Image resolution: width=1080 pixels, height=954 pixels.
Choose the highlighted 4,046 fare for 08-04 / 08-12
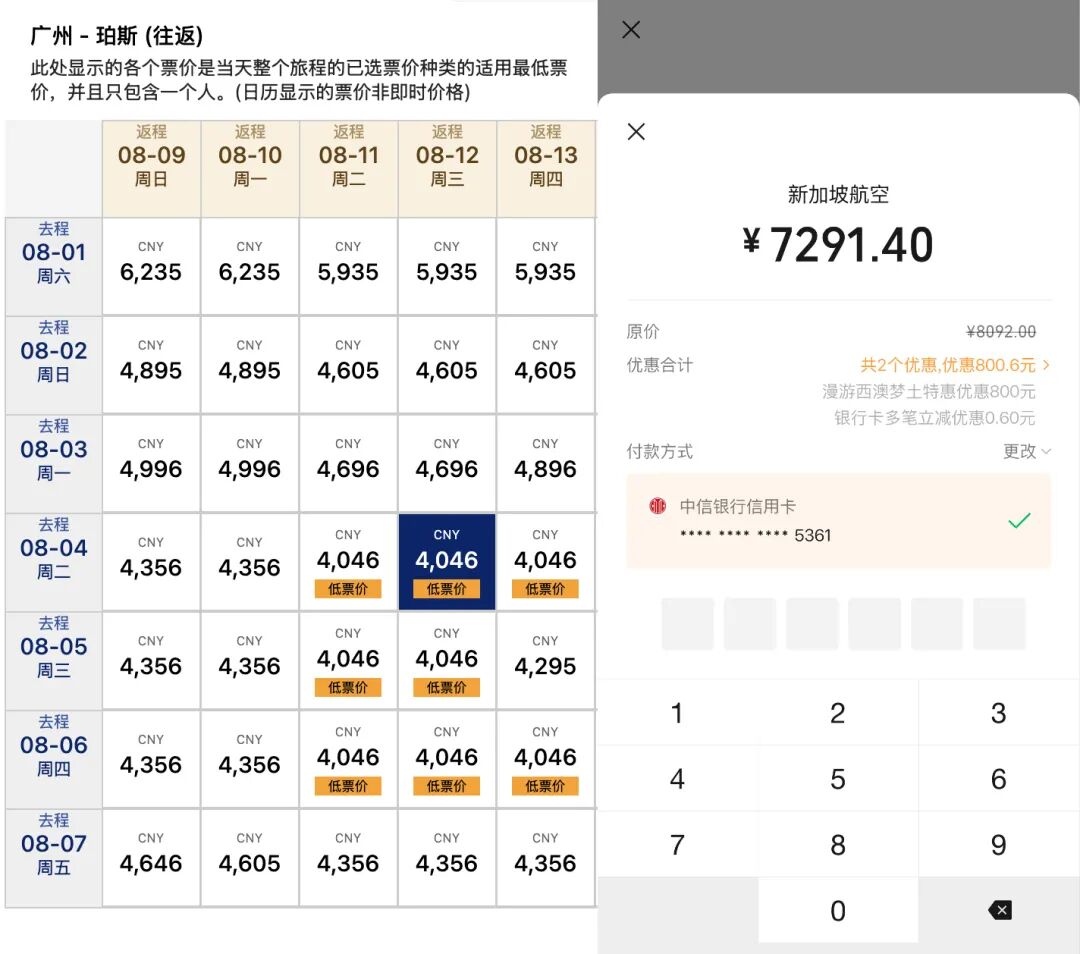point(447,562)
